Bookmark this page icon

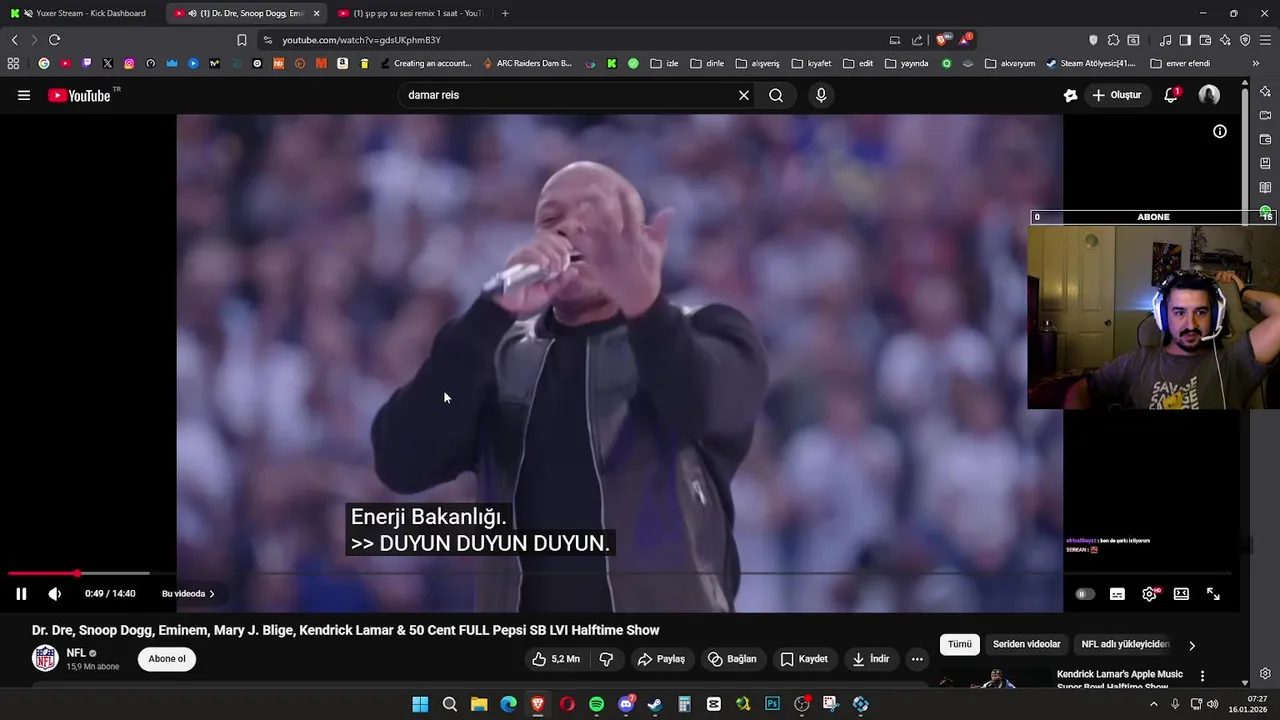click(x=241, y=40)
